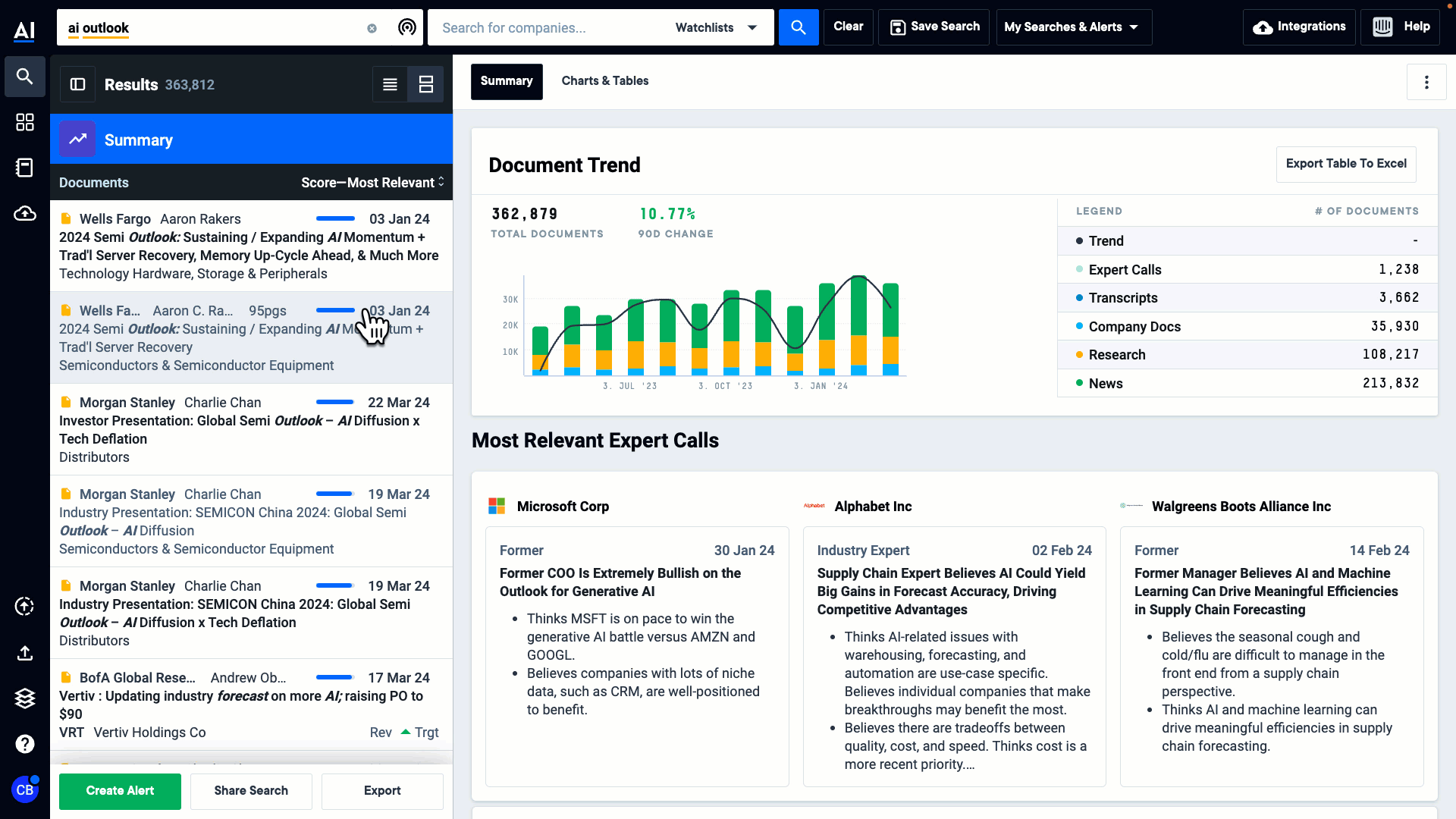This screenshot has width=1456, height=819.
Task: Clear the 'ai outlook' keyword field
Action: coord(372,28)
